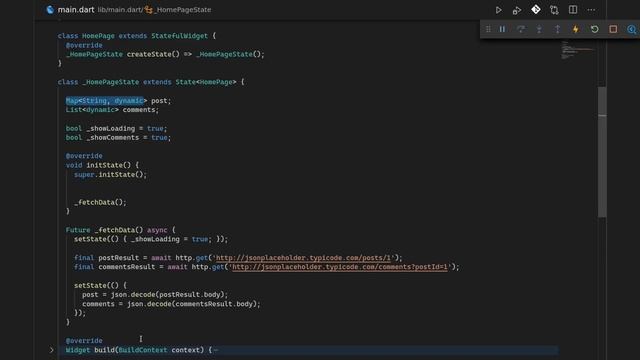The height and width of the screenshot is (360, 640).
Task: Click the 'bool _showComments = true;' line
Action: pyautogui.click(x=118, y=138)
